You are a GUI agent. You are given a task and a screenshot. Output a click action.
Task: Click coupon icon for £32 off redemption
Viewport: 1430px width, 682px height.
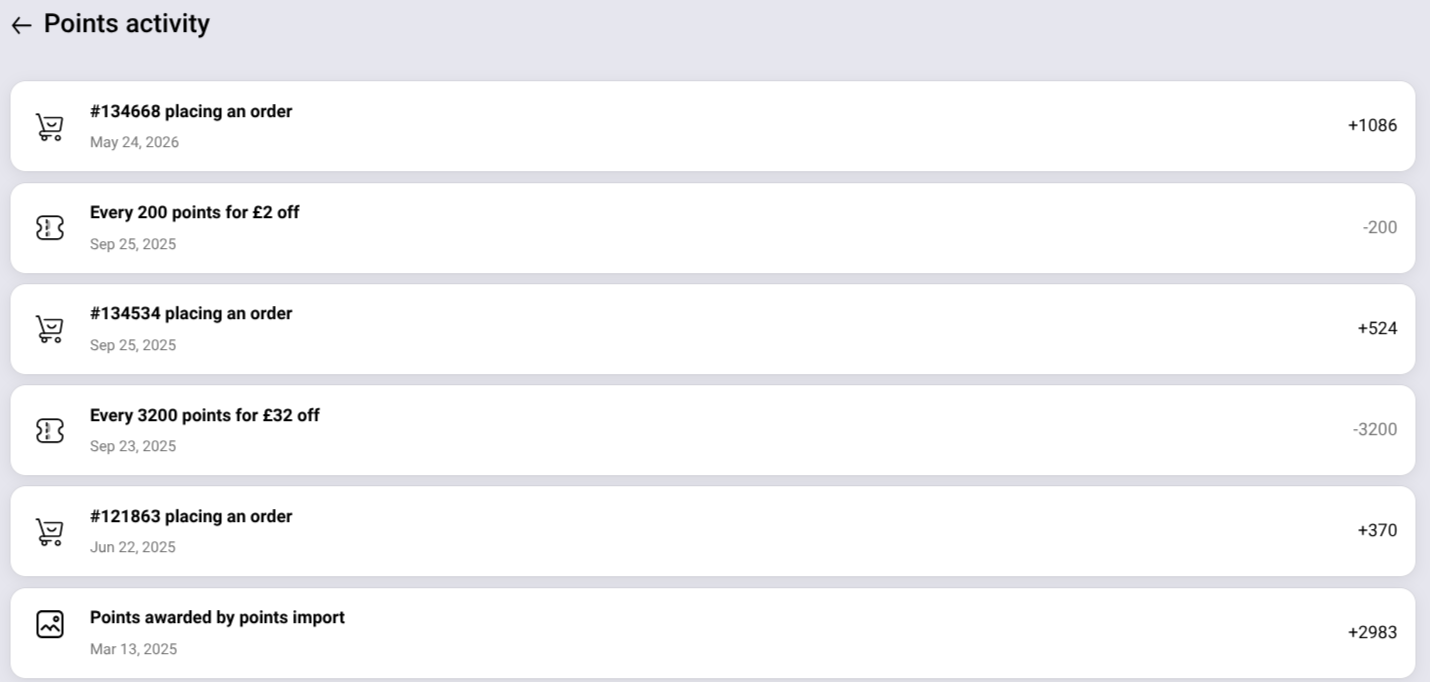coord(50,430)
